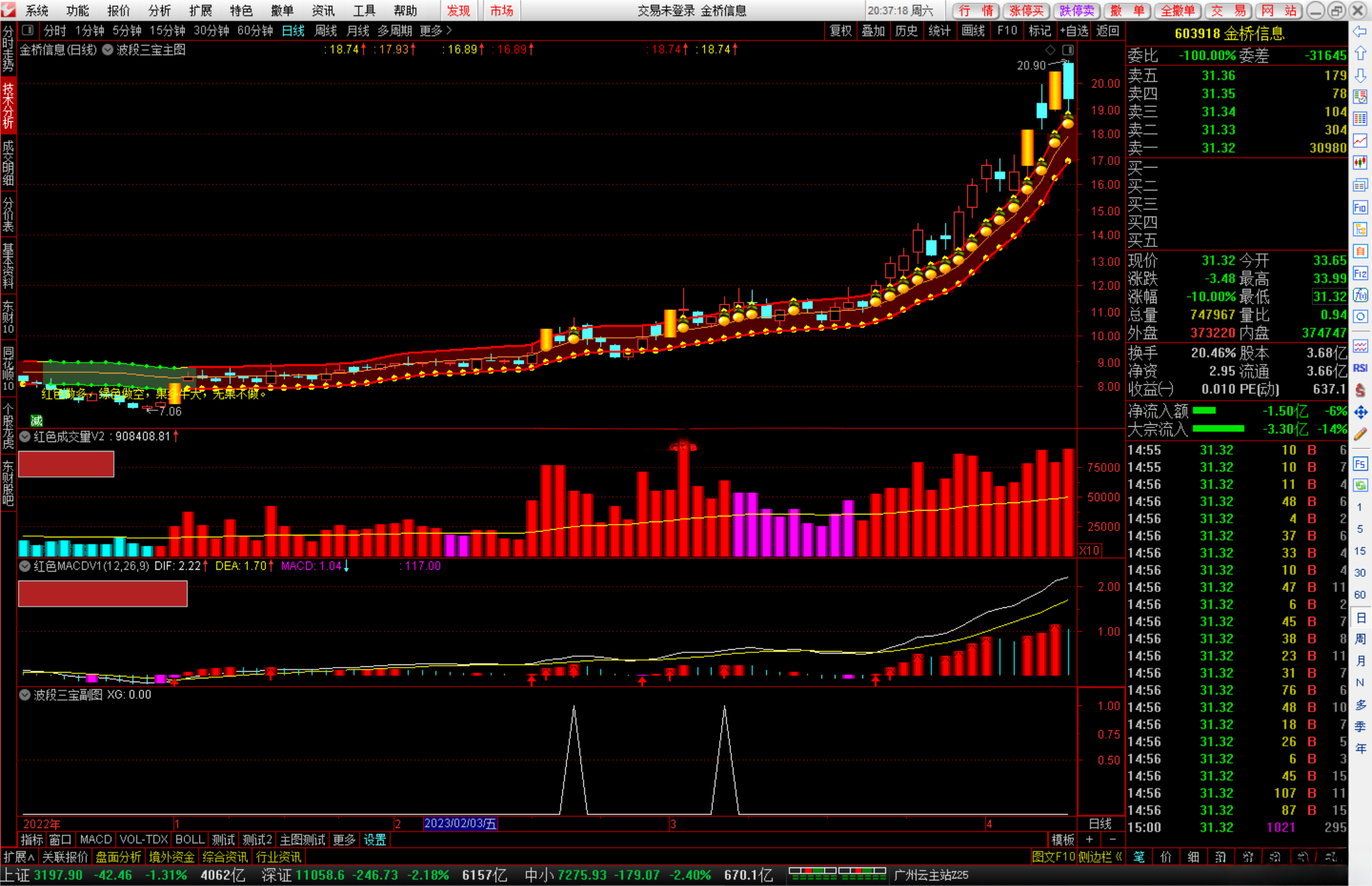The image size is (1372, 886).
Task: Open the RSI indicator icon
Action: 1360,368
